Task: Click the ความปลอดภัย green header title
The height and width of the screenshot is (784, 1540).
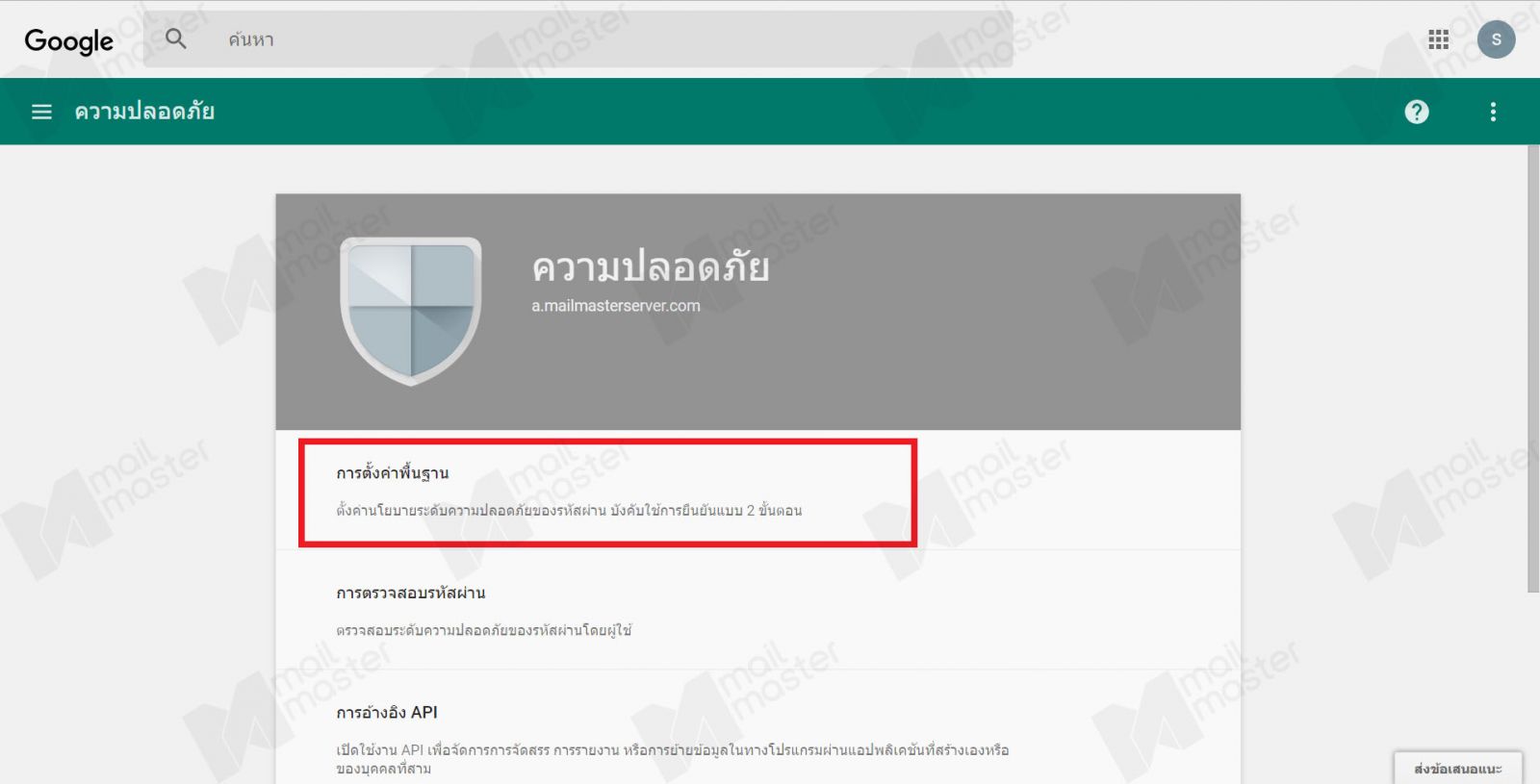Action: click(x=144, y=112)
